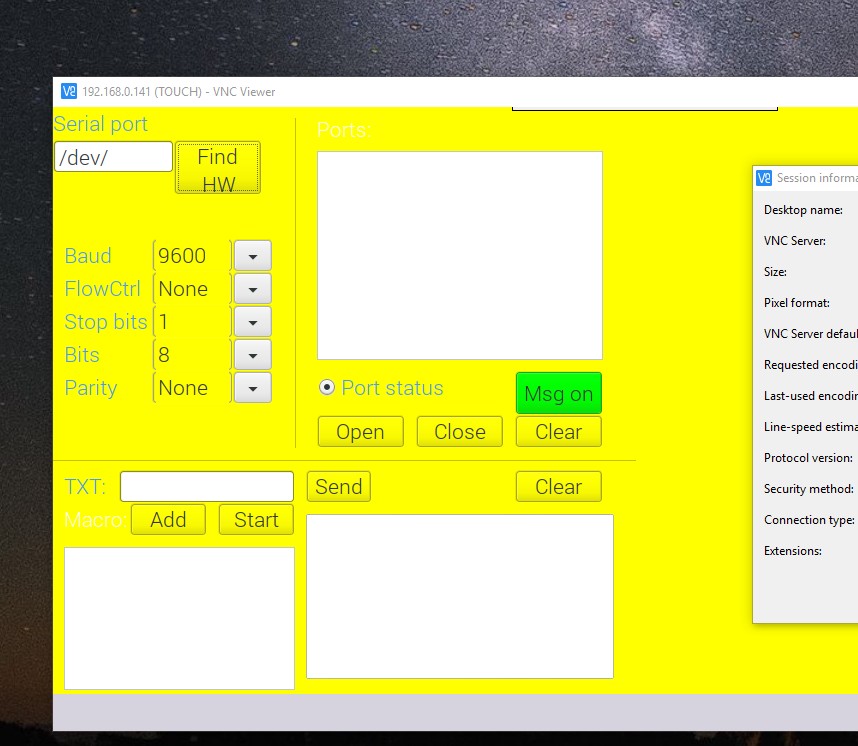
Task: Click the /dev/ serial port input field
Action: point(113,157)
